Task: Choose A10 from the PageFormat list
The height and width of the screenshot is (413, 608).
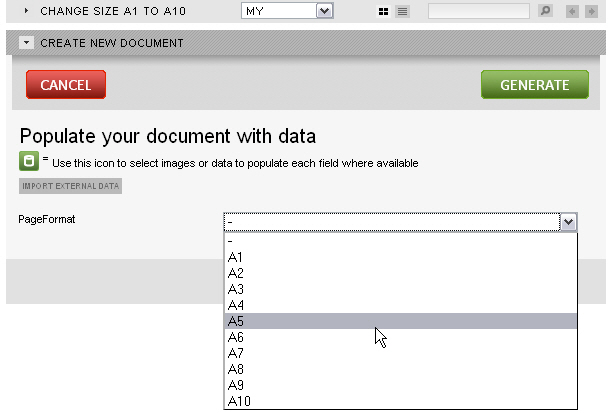Action: click(401, 401)
